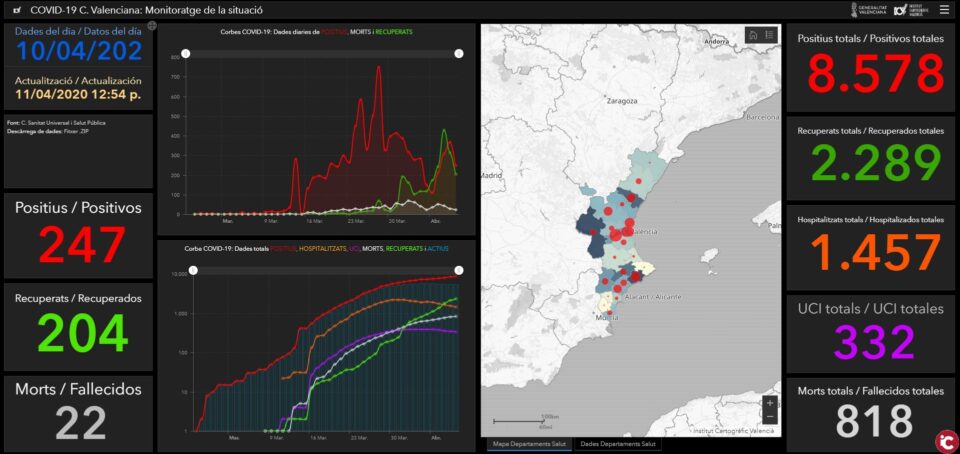Viewport: 960px width, 454px height.
Task: Zoom in on the map with plus
Action: click(x=770, y=403)
